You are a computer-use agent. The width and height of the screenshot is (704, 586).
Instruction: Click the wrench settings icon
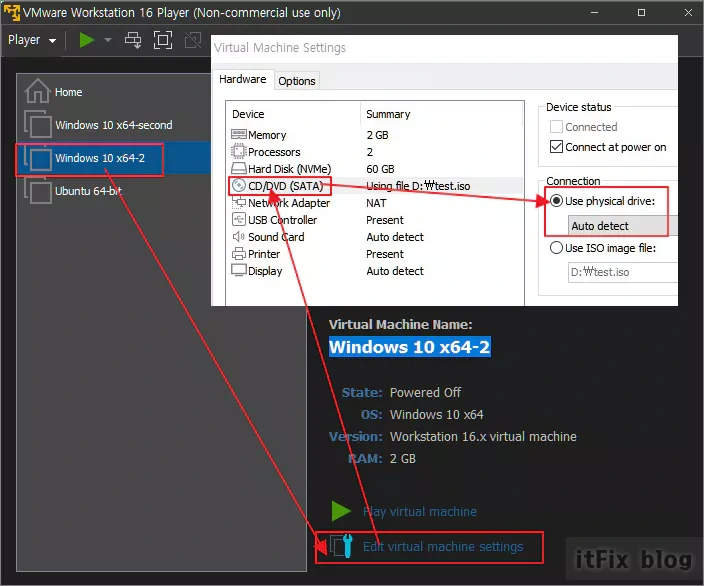[342, 546]
